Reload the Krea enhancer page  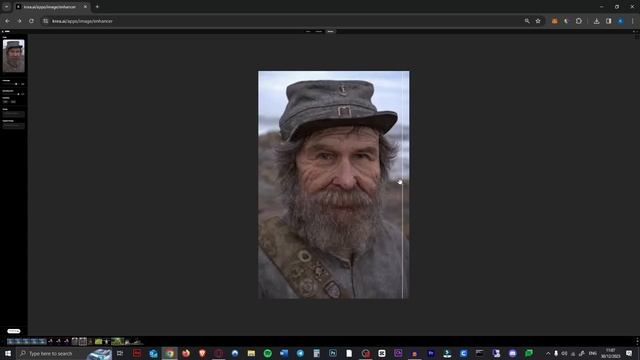click(31, 21)
